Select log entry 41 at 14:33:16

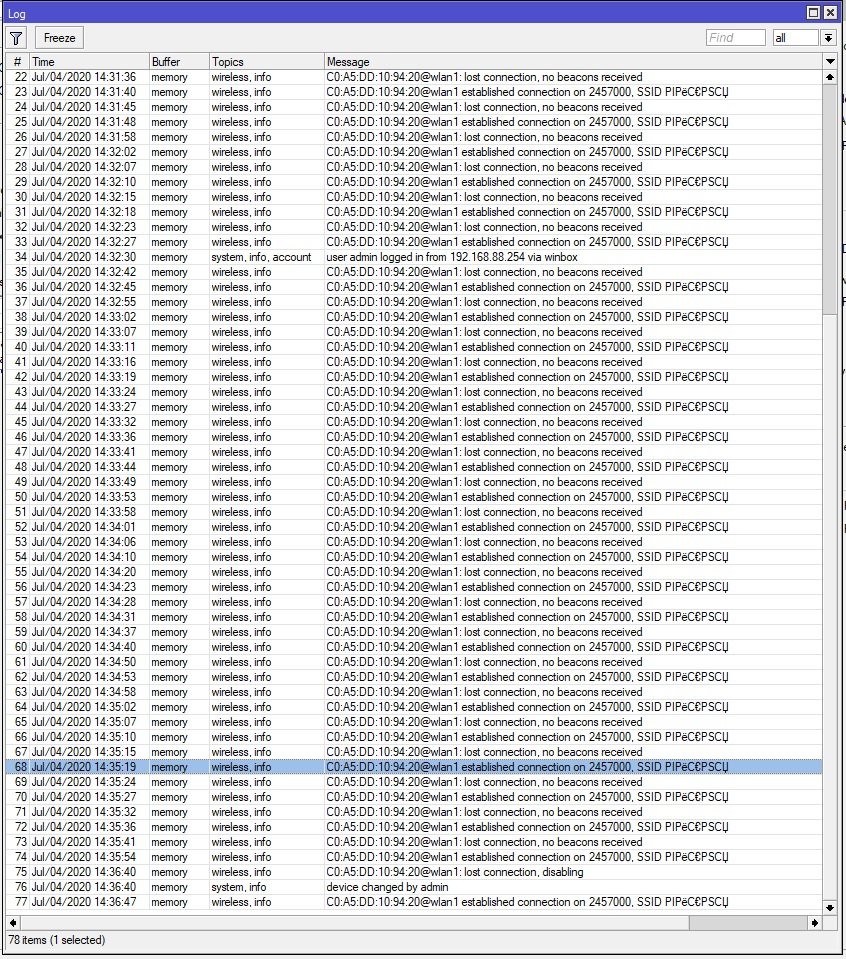point(414,362)
